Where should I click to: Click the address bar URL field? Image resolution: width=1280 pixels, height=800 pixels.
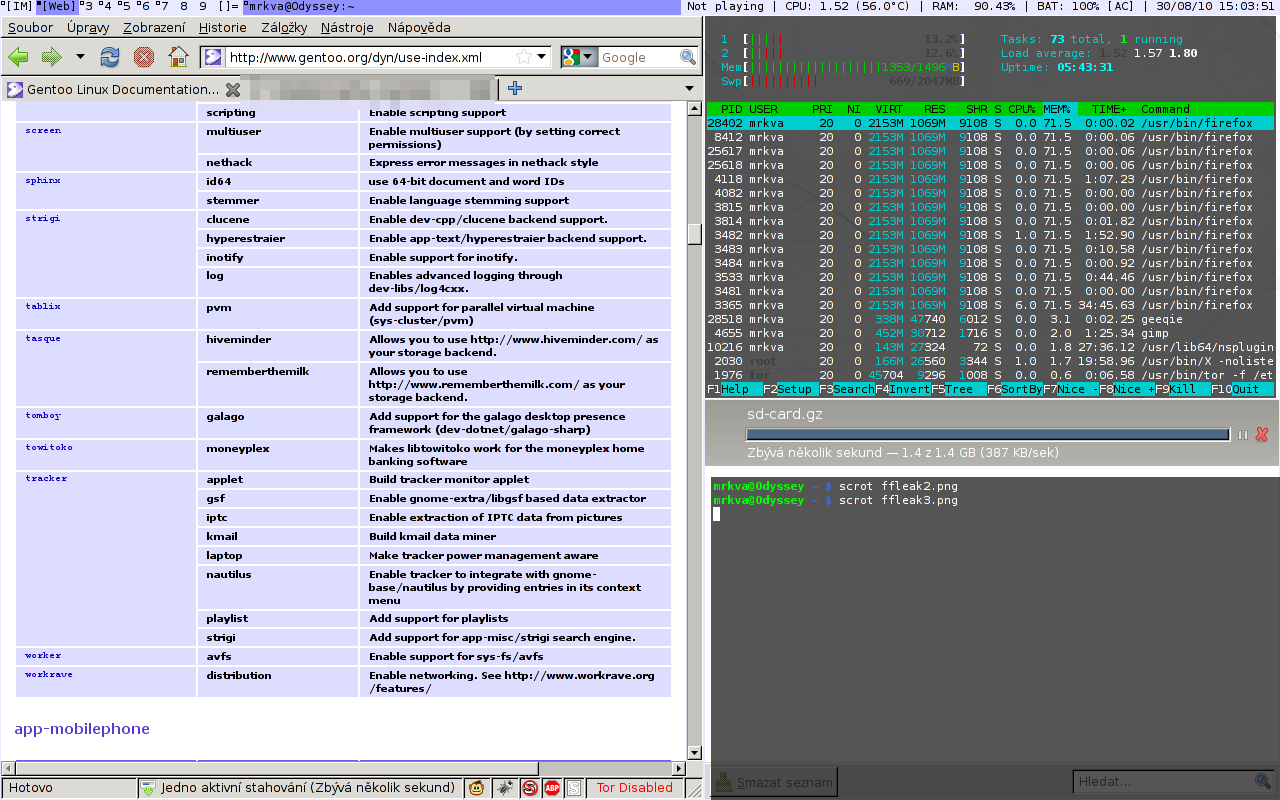(369, 57)
